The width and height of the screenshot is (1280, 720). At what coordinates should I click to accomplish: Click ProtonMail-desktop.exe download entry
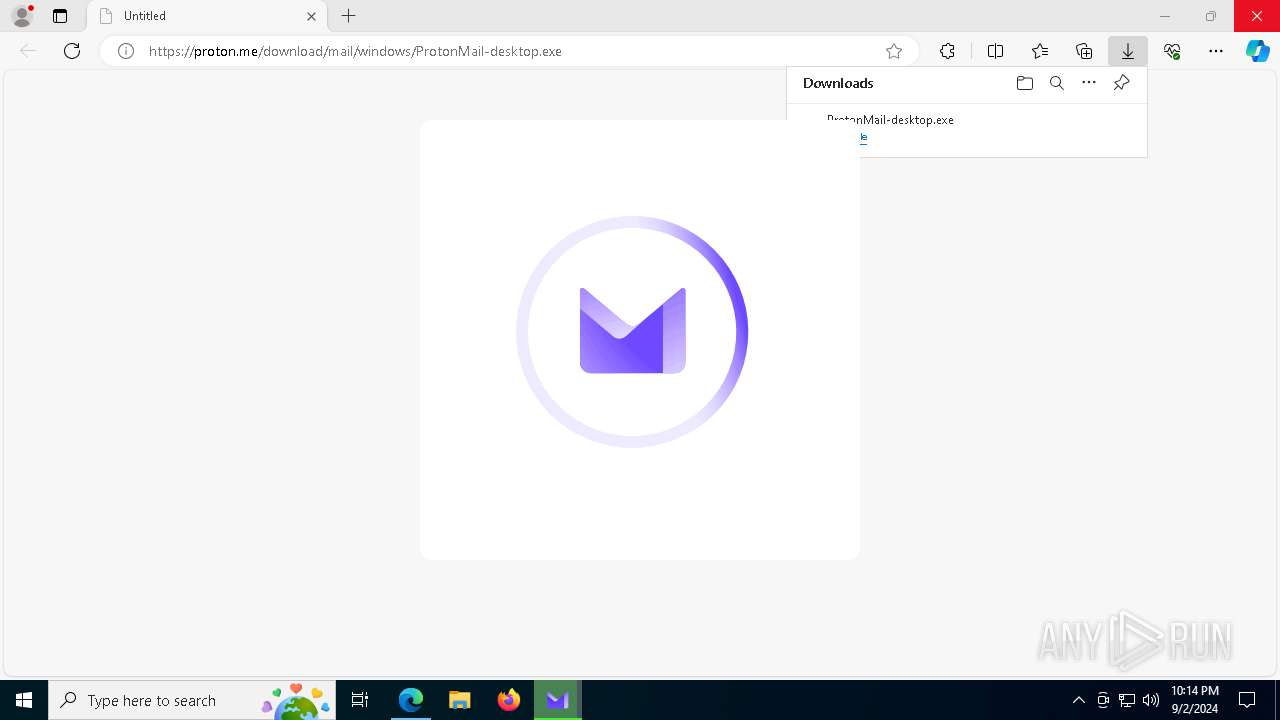966,128
